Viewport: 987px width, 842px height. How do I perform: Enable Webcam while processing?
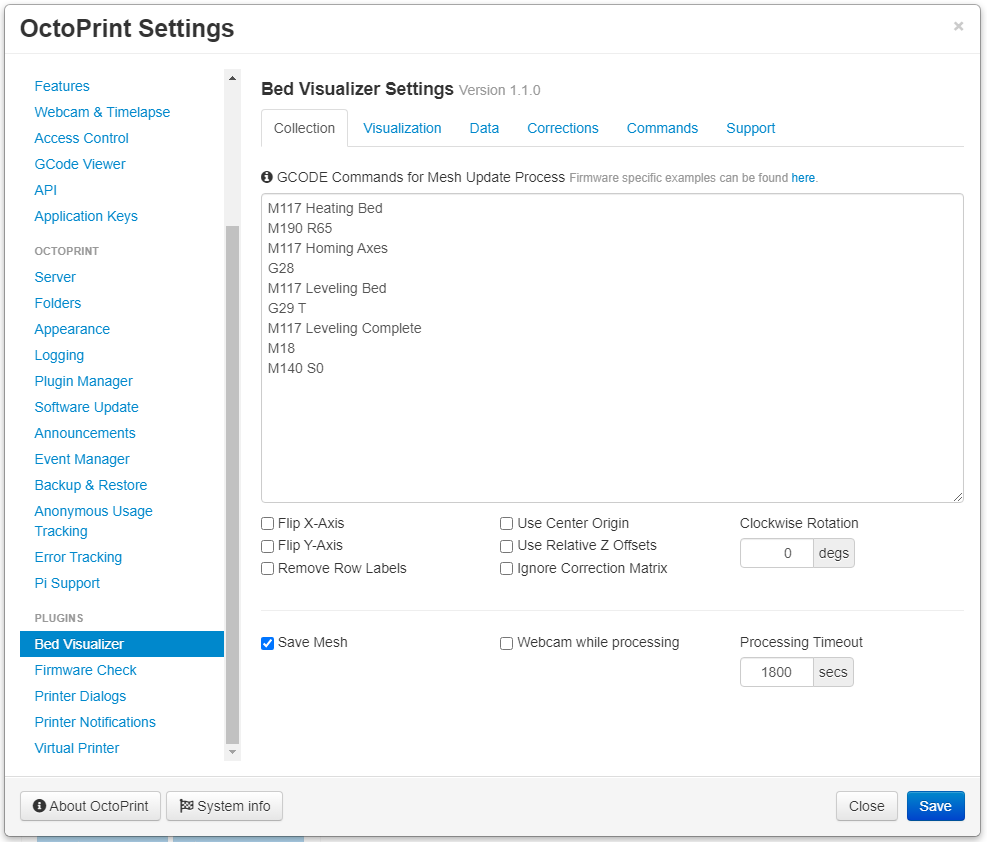tap(506, 643)
